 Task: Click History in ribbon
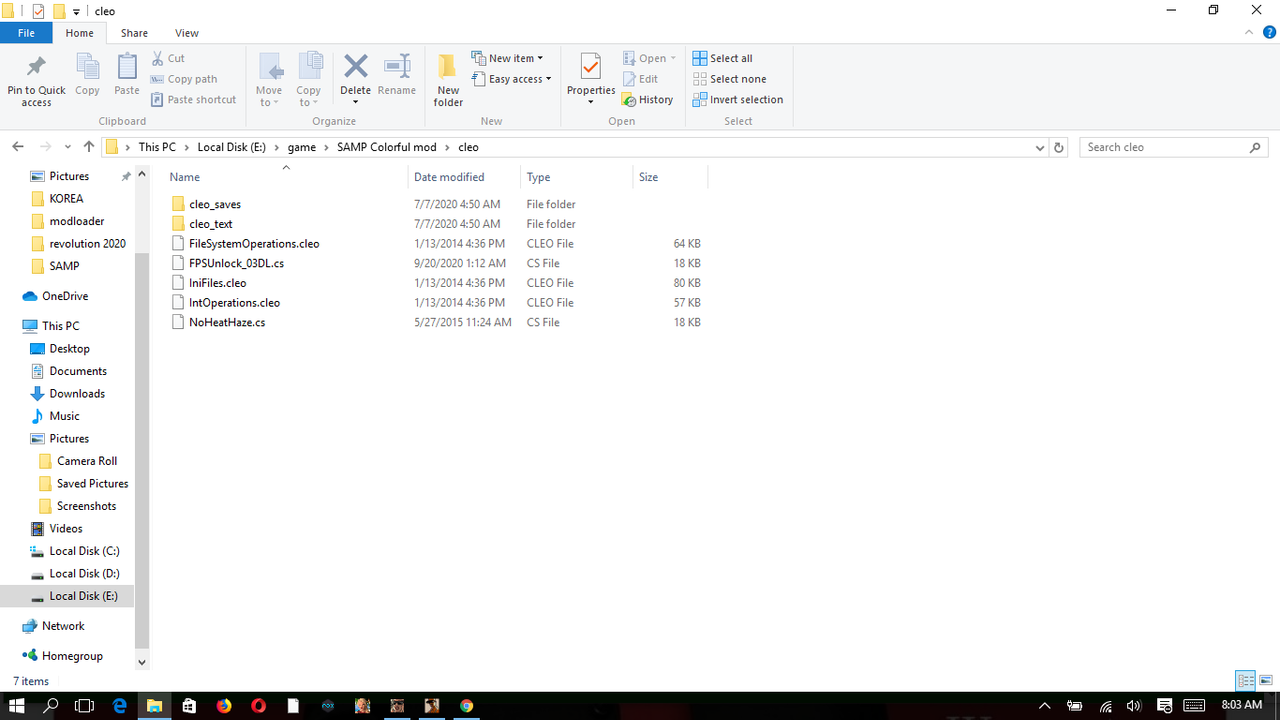pos(647,100)
